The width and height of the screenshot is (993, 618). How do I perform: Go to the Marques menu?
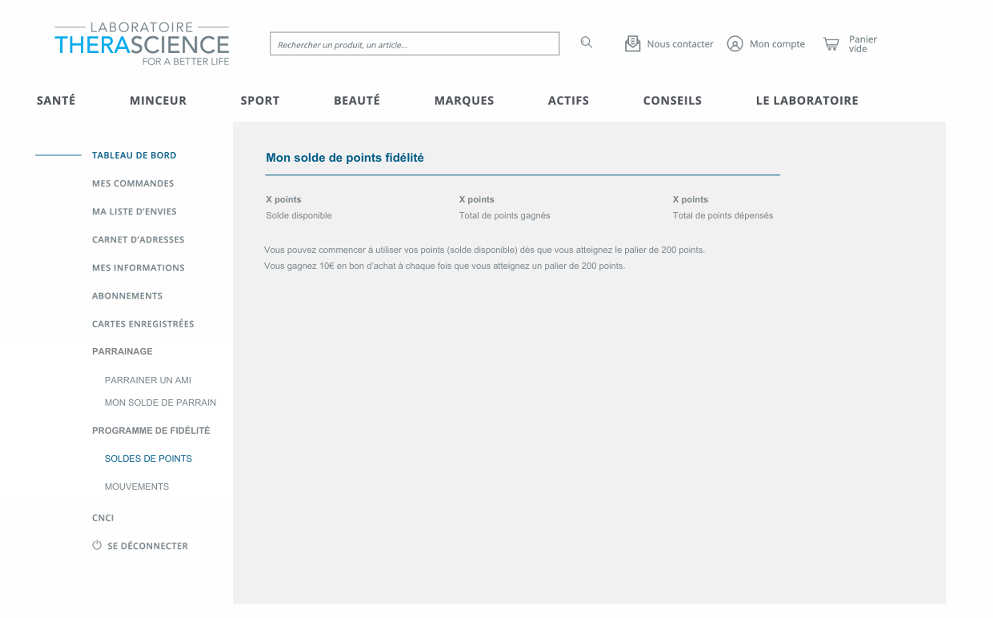464,101
